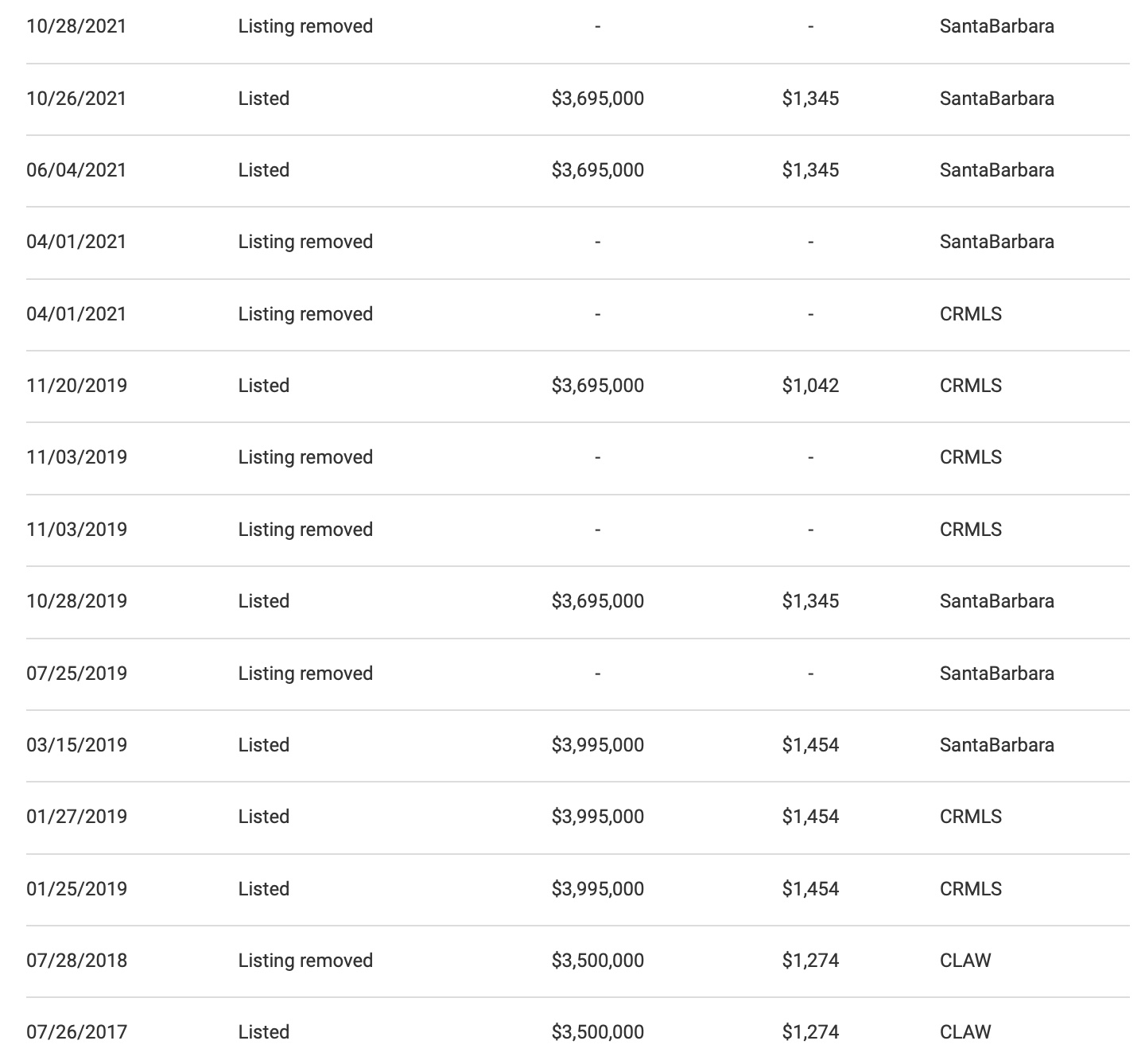Click "Listing removed" in the 07/28/2018 row
The height and width of the screenshot is (1064, 1145).
tap(305, 961)
